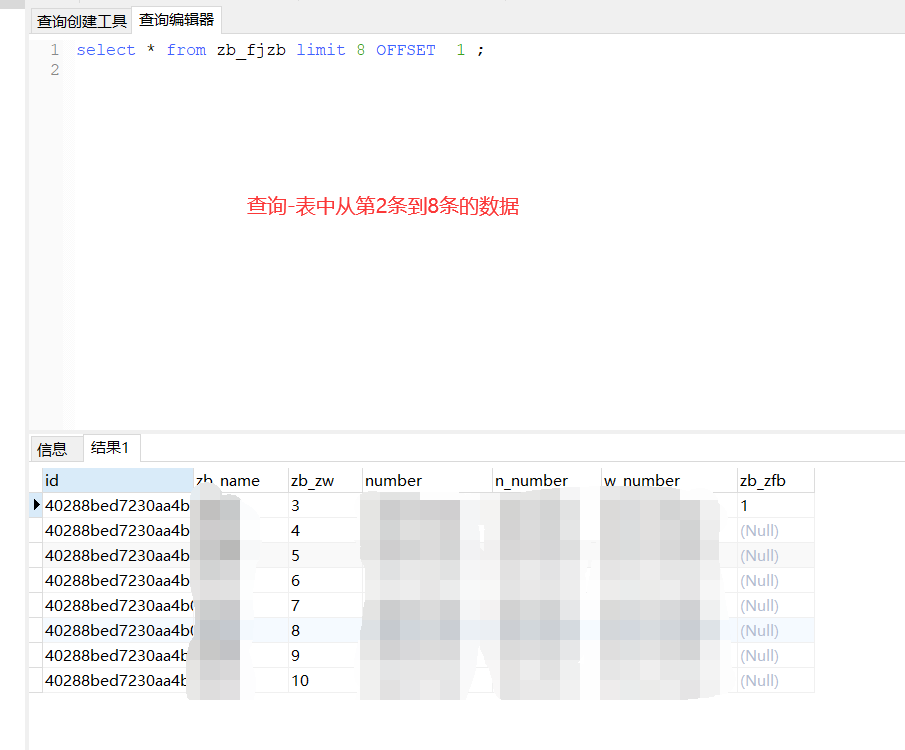The image size is (905, 750).
Task: Click the w_number column header
Action: 669,480
